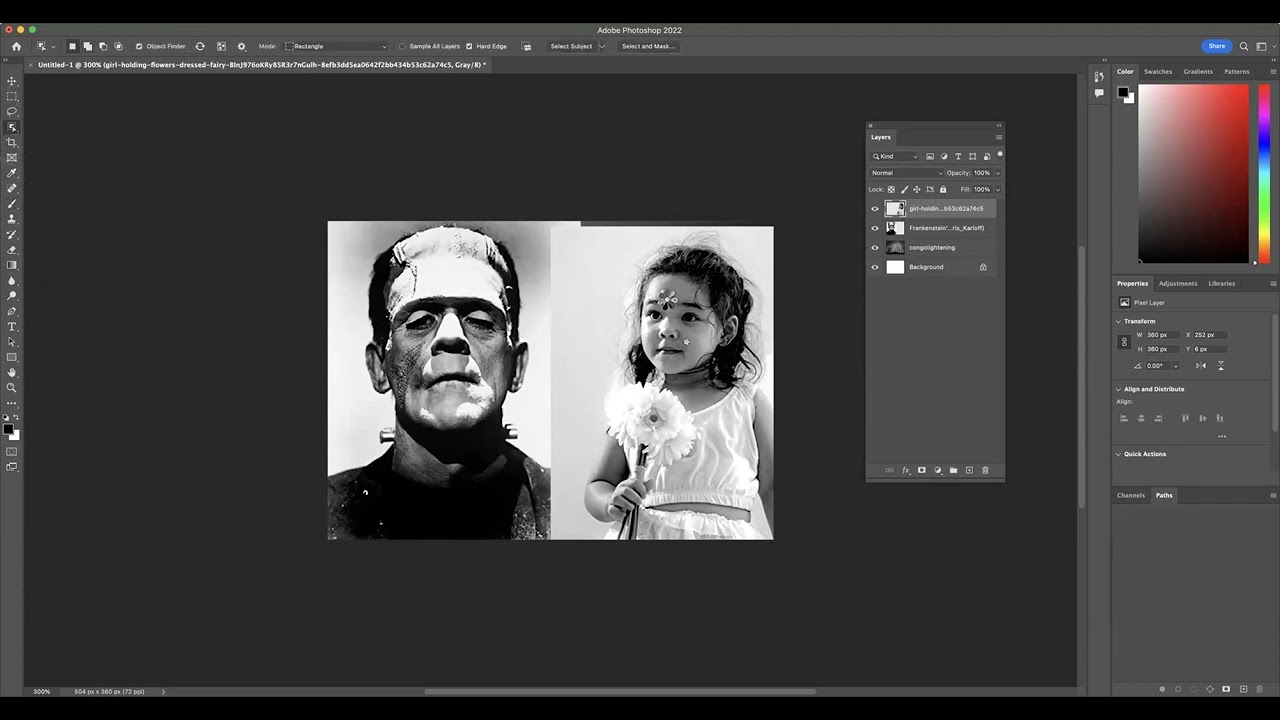Add a layer mask from Layers panel

tap(922, 470)
